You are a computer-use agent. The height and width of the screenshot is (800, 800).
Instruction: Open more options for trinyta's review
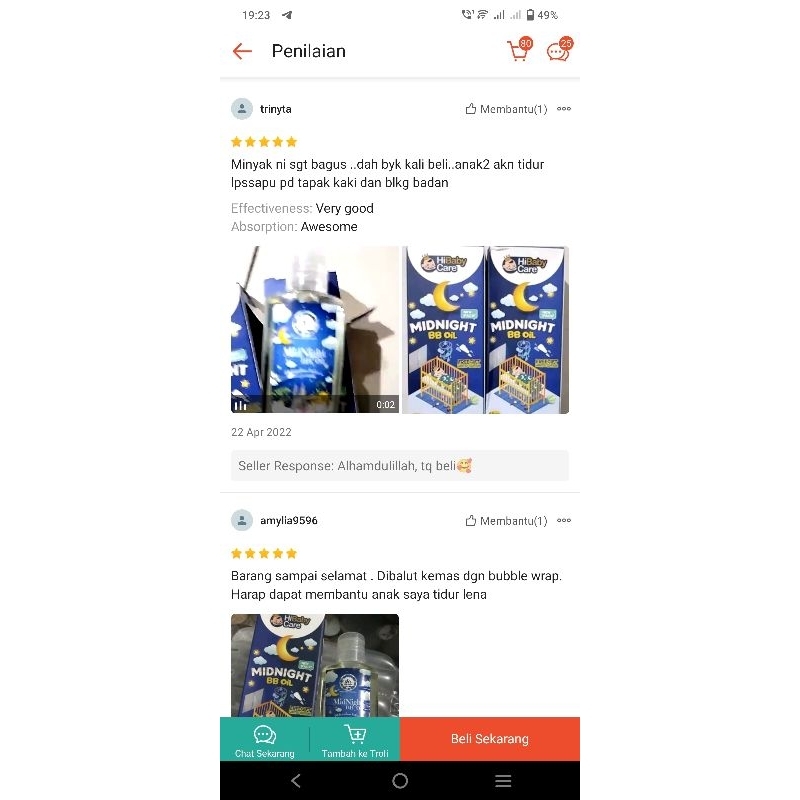[x=564, y=109]
